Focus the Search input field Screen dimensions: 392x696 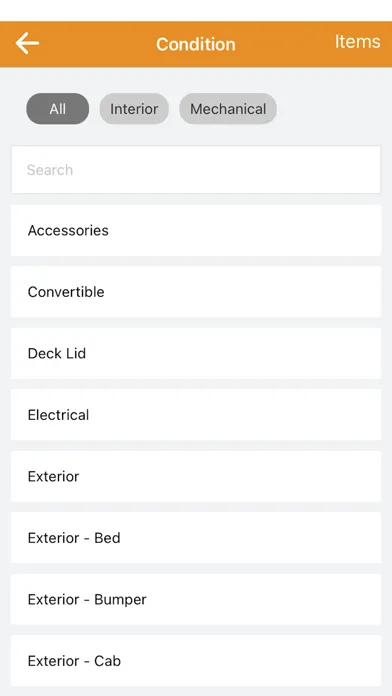pos(196,170)
